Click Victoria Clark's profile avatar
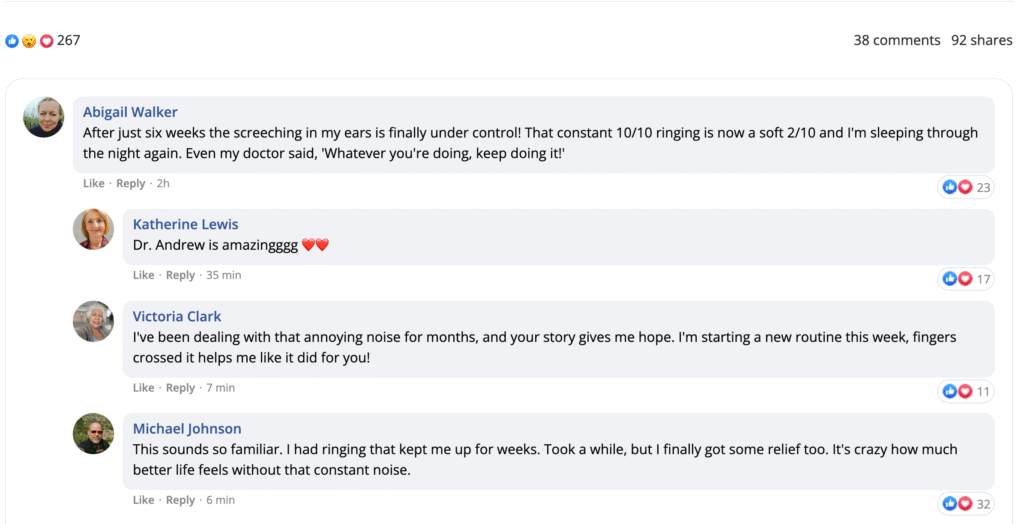1024x524 pixels. click(x=93, y=321)
